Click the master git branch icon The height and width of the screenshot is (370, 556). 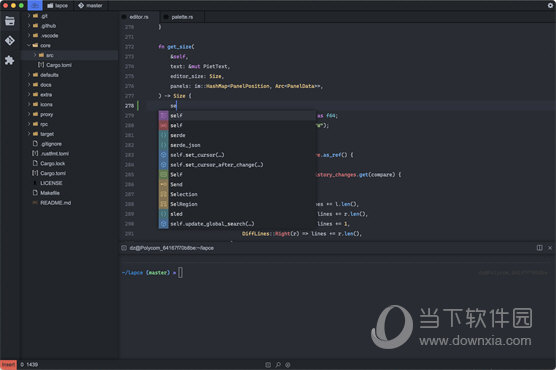click(x=81, y=5)
